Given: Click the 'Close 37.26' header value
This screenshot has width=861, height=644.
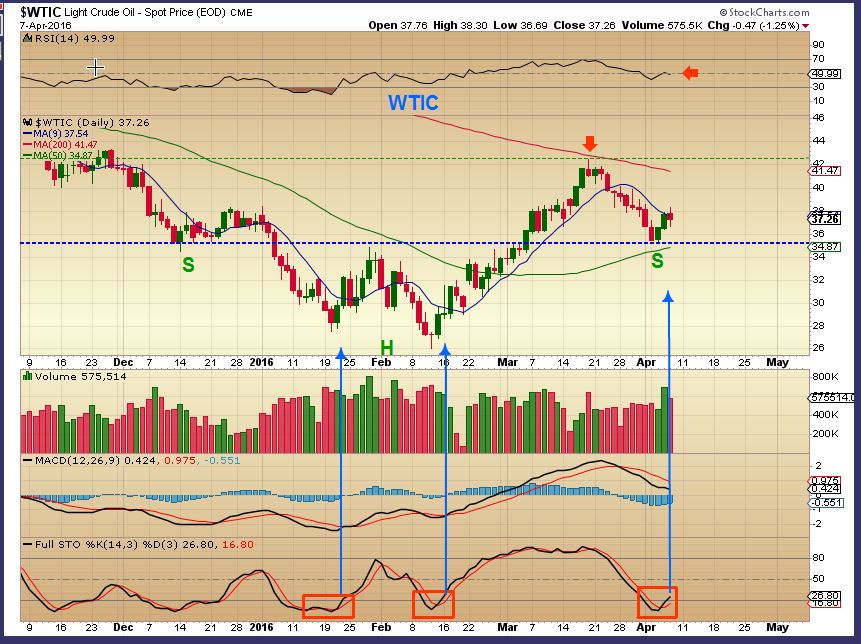Looking at the screenshot, I should [x=584, y=25].
